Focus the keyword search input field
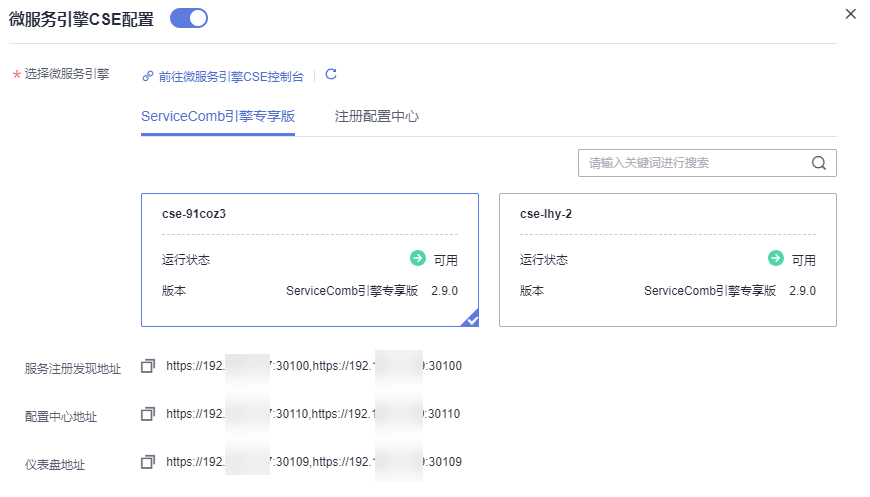 click(693, 163)
